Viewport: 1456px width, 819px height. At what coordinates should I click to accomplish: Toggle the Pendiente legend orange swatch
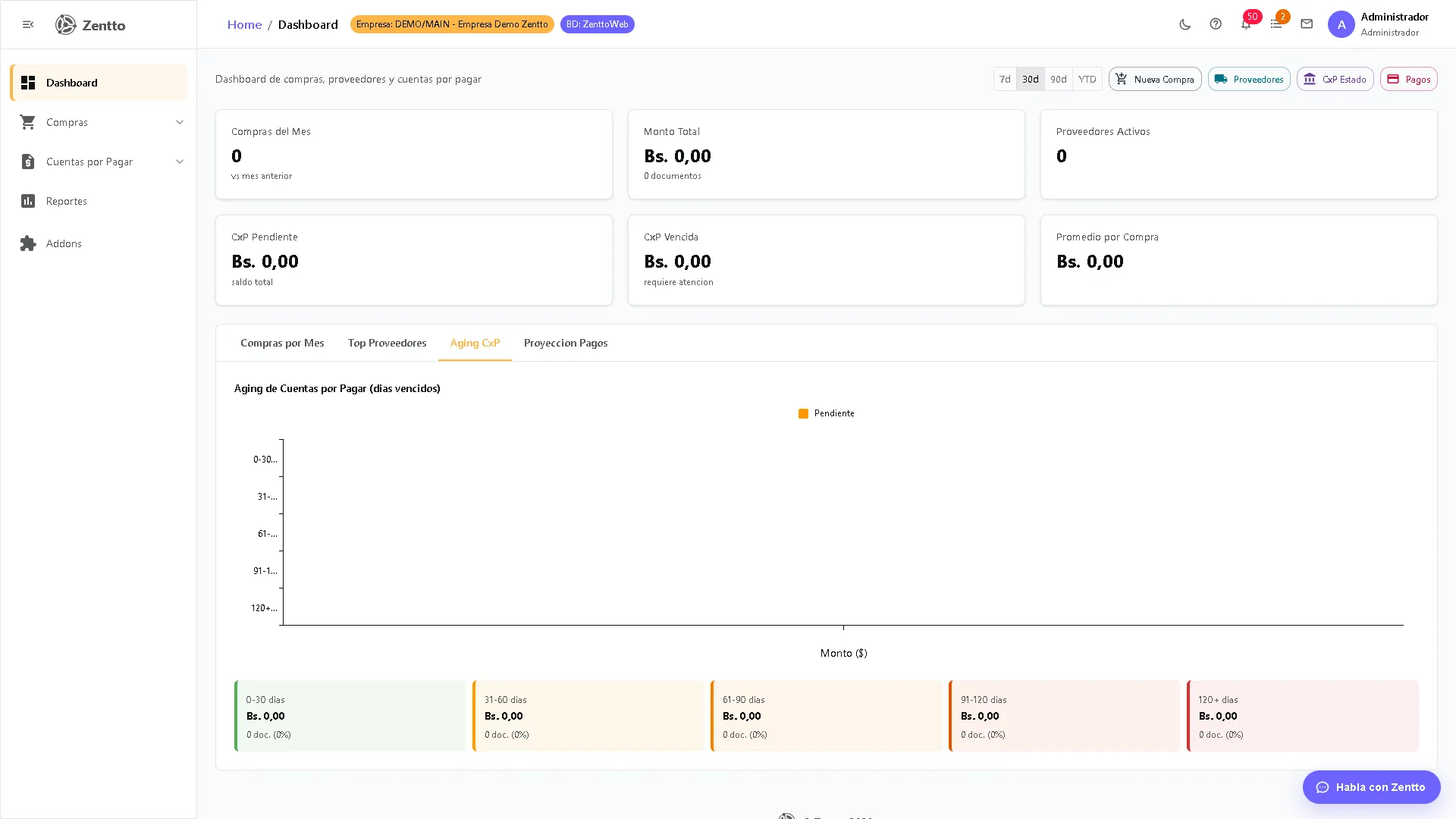(x=803, y=413)
